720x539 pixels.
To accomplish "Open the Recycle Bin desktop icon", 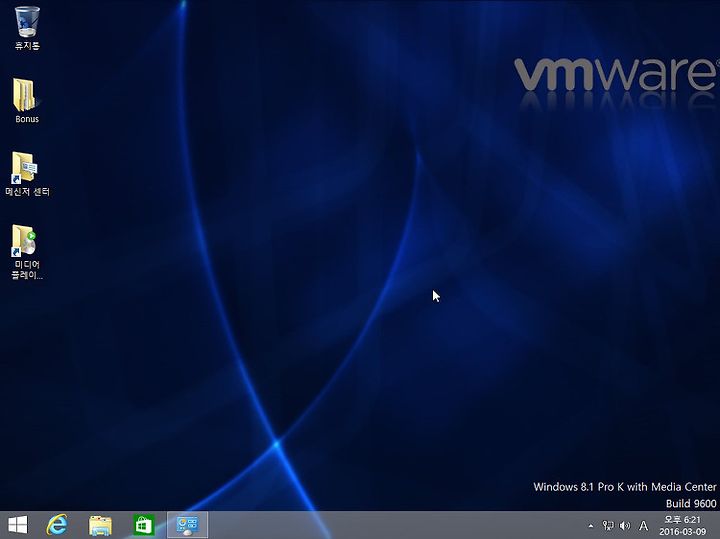I will click(27, 27).
